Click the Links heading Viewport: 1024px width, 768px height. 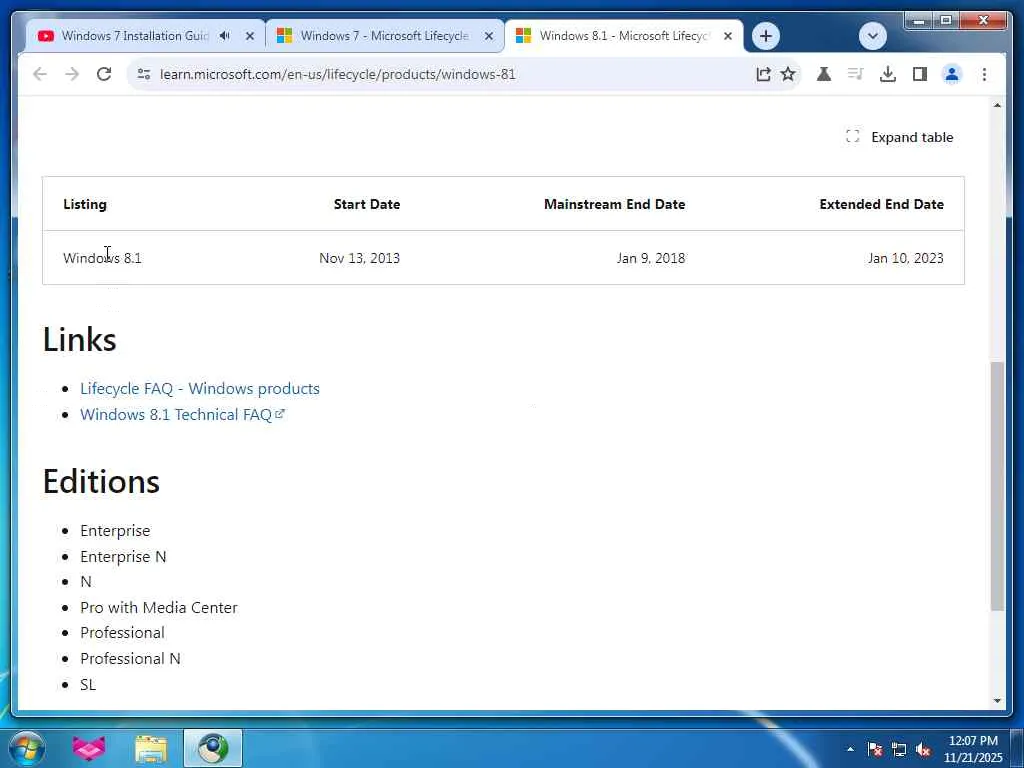click(80, 340)
